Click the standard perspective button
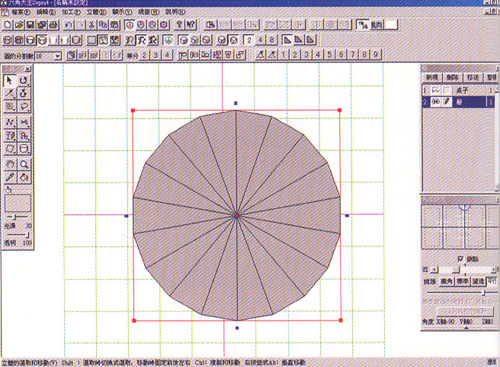 pos(462,281)
